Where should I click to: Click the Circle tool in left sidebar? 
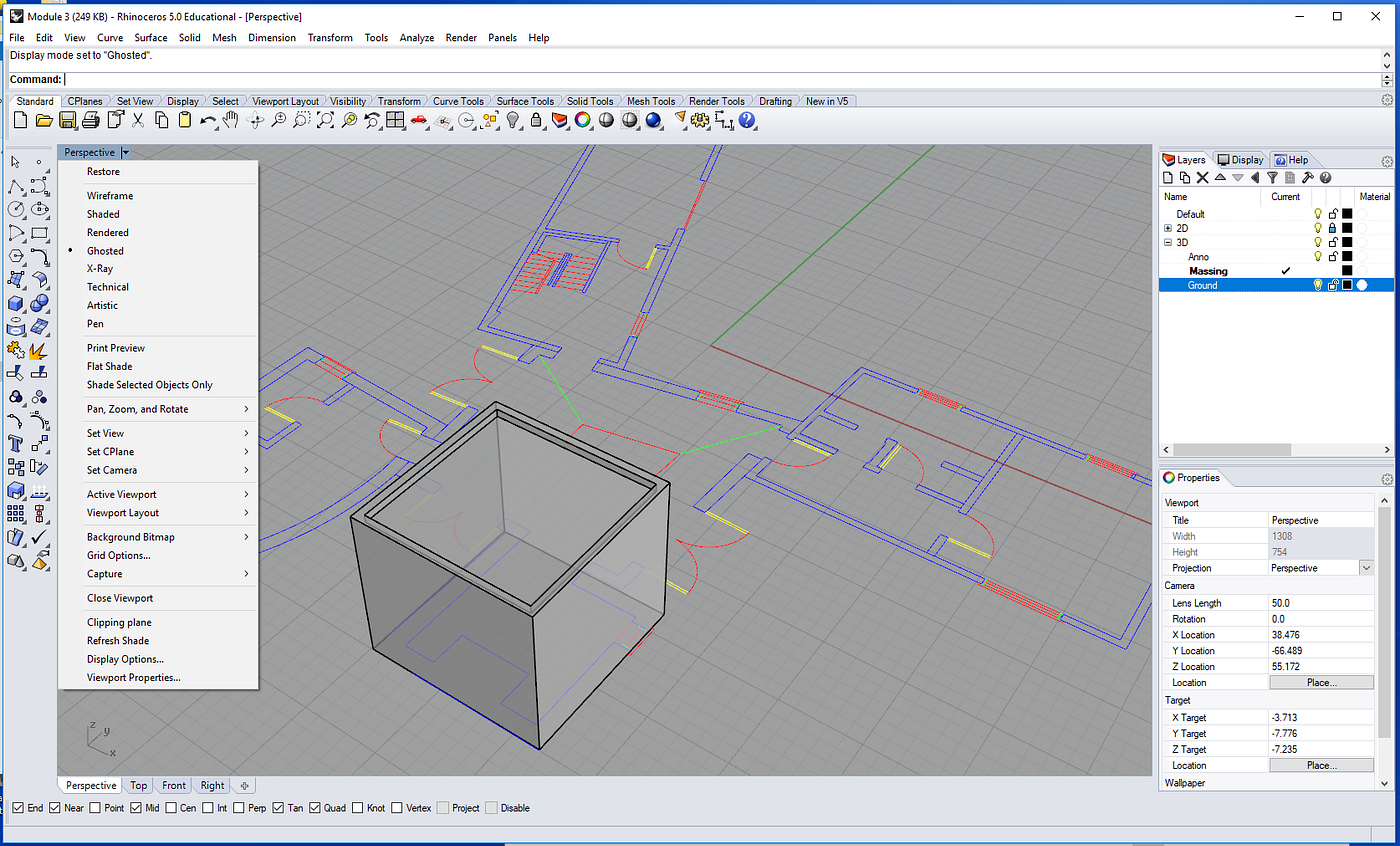15,210
